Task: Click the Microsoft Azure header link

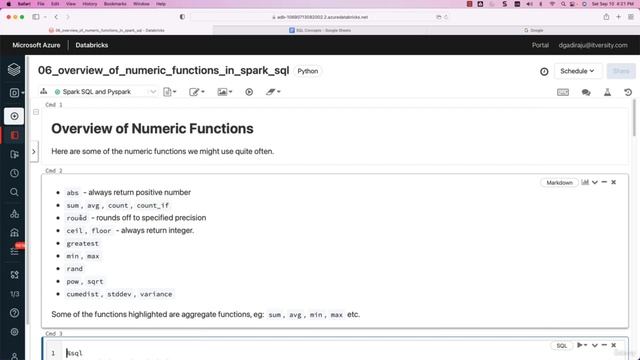Action: [36, 45]
